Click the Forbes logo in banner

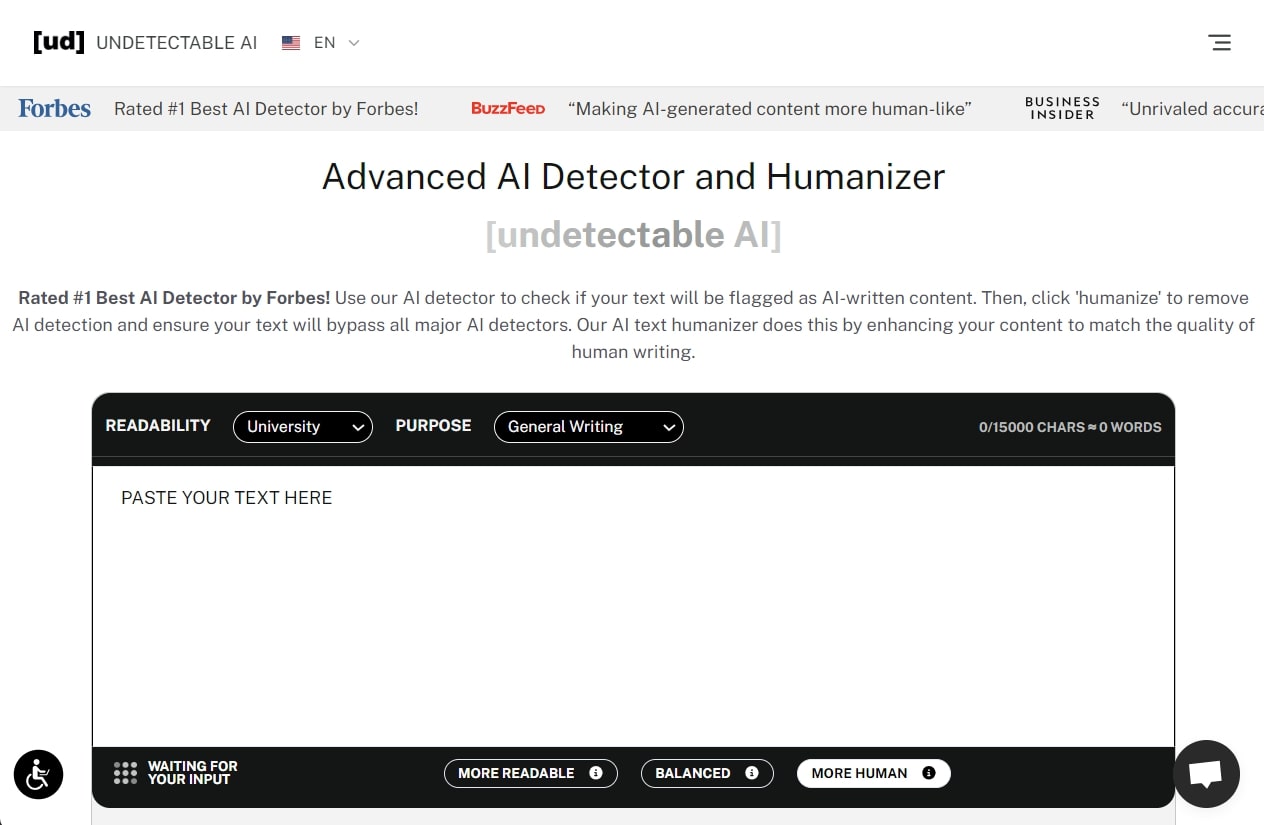[x=54, y=109]
